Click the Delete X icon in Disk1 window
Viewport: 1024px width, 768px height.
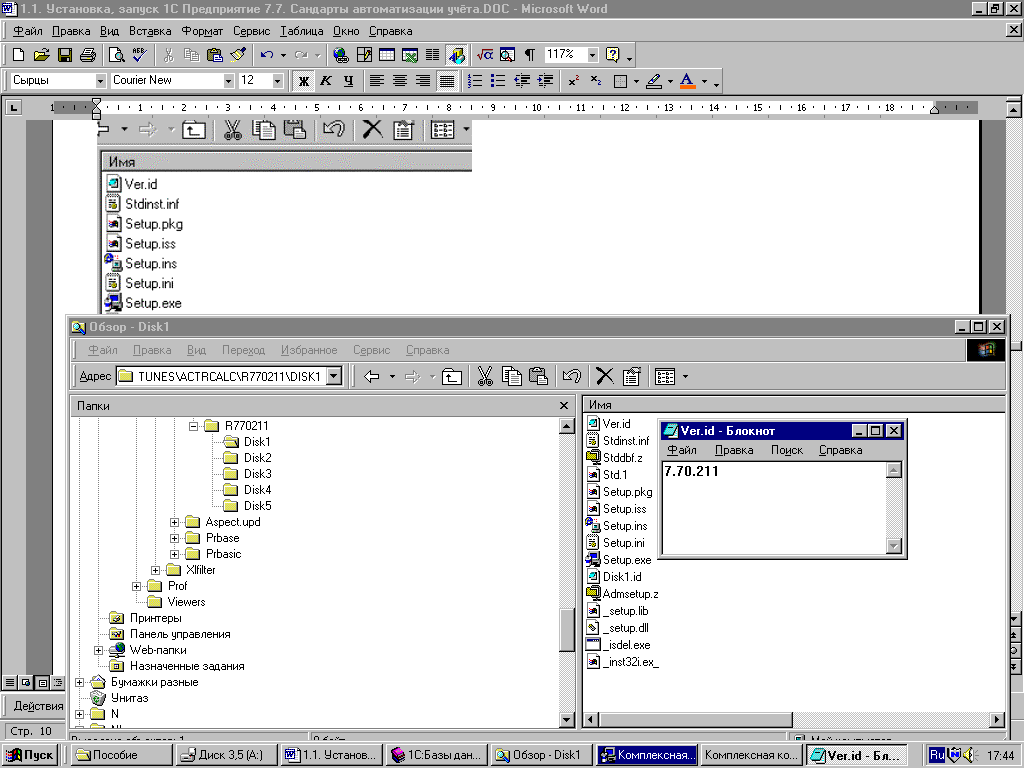605,376
